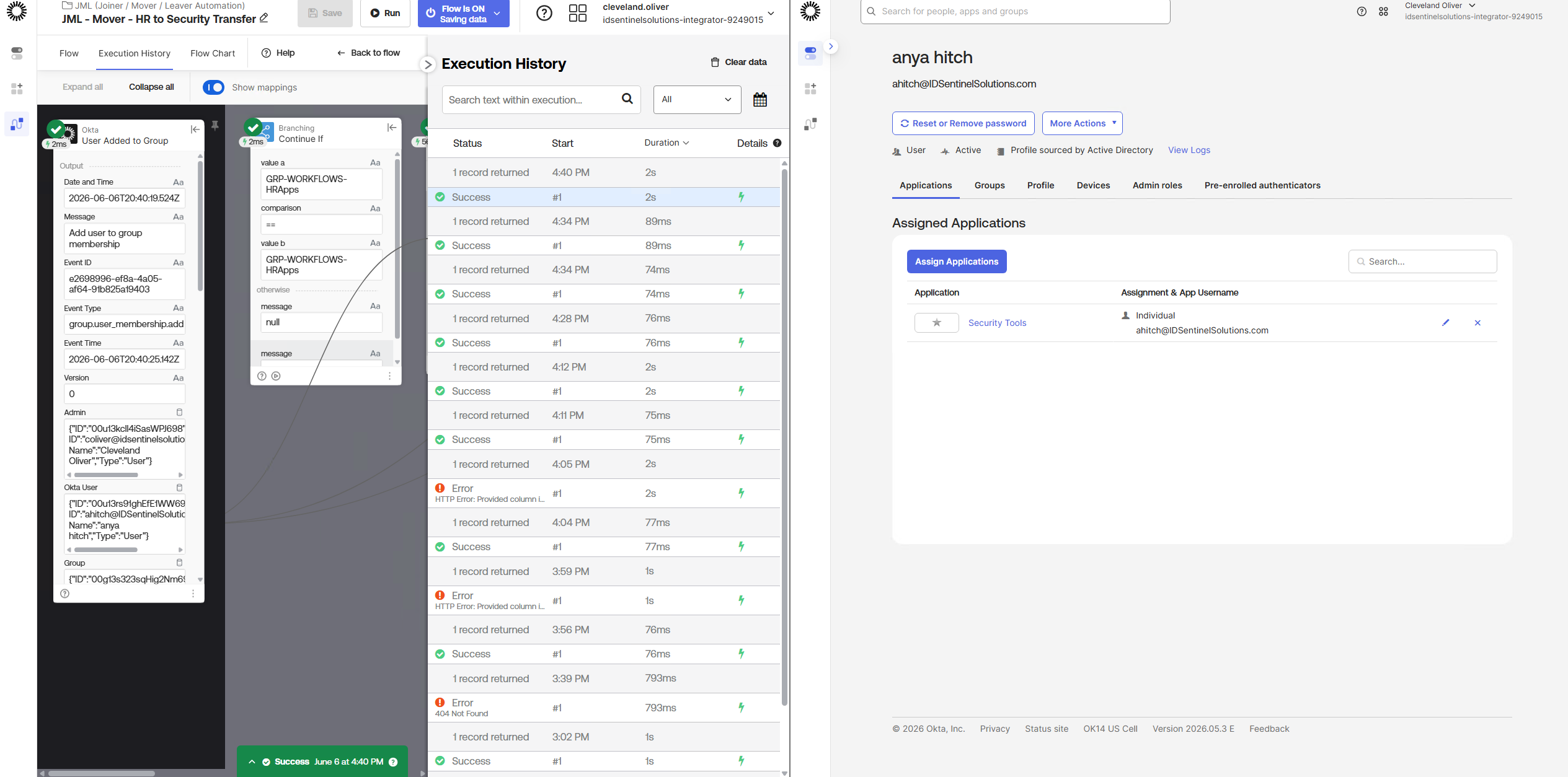
Task: Click the Assign Applications button
Action: point(957,261)
